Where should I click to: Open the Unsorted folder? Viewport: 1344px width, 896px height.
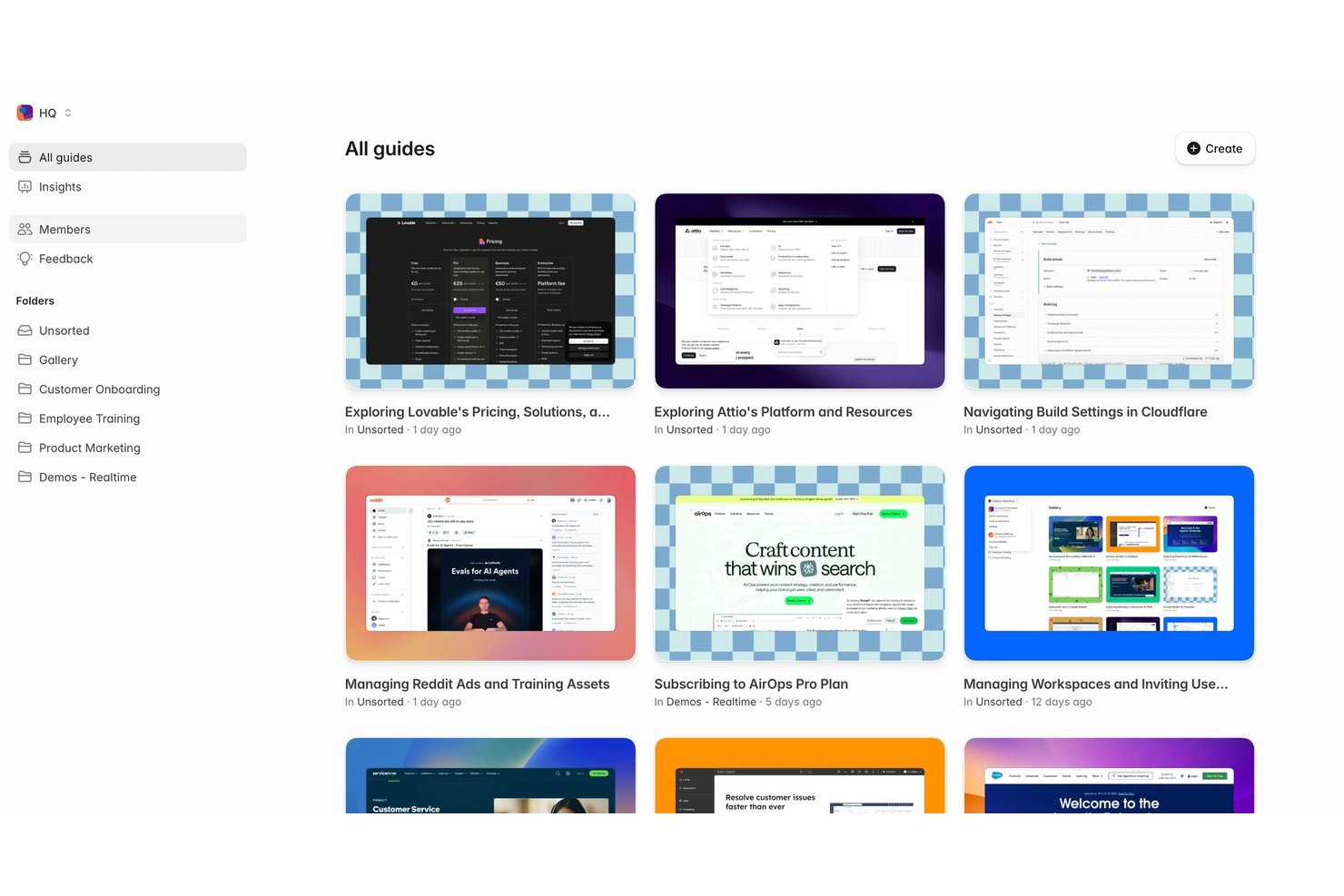tap(128, 330)
